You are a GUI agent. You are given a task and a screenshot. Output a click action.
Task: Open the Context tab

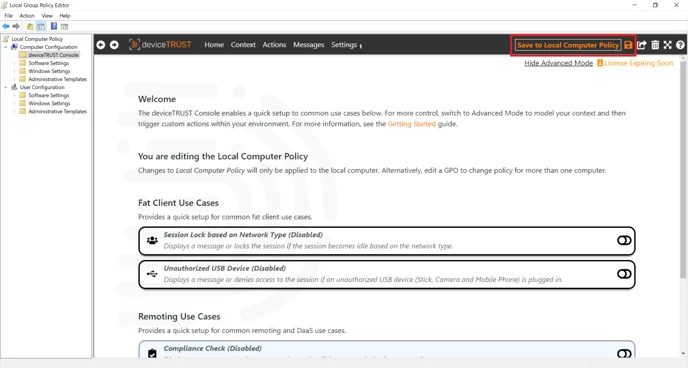point(243,45)
